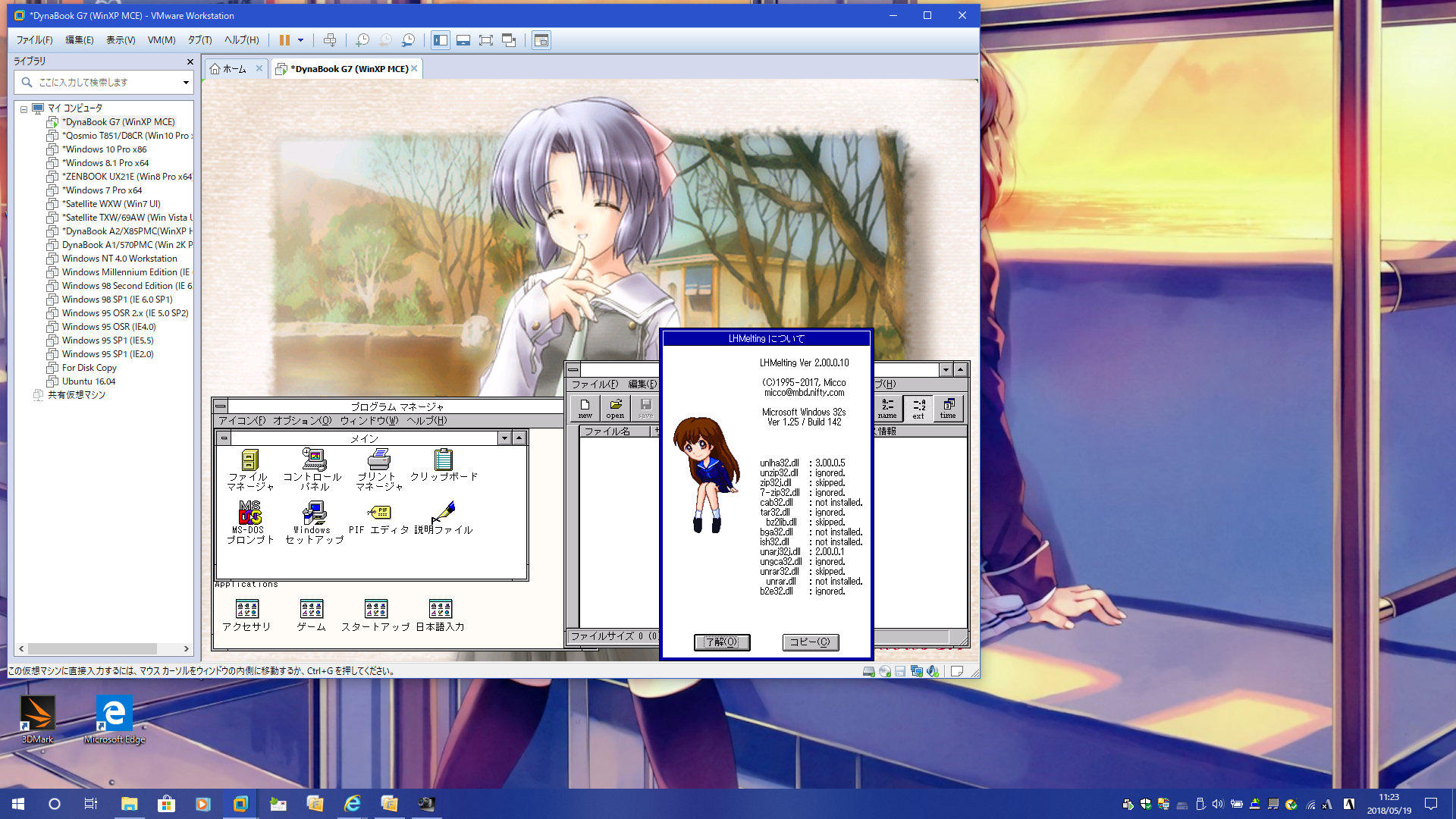Click the ファイル名 column header in LHMelting
Screen dimensions: 1456x819
pyautogui.click(x=616, y=431)
